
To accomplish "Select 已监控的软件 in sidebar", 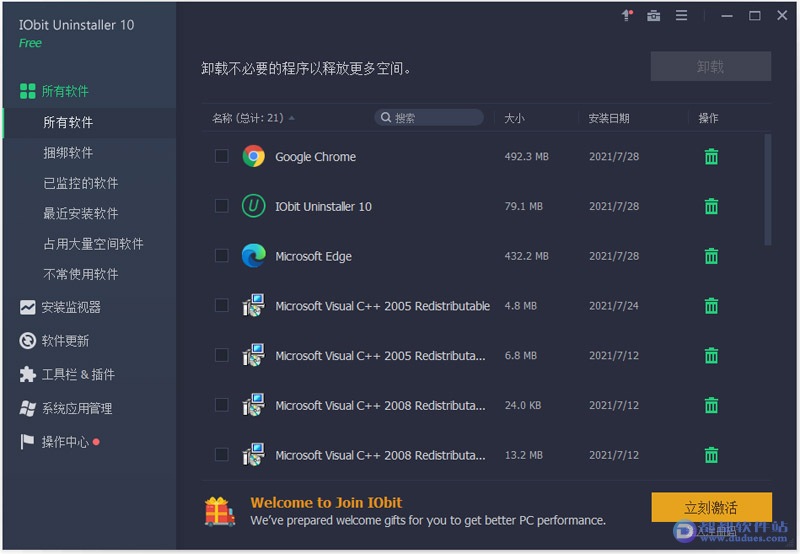I will (x=81, y=183).
